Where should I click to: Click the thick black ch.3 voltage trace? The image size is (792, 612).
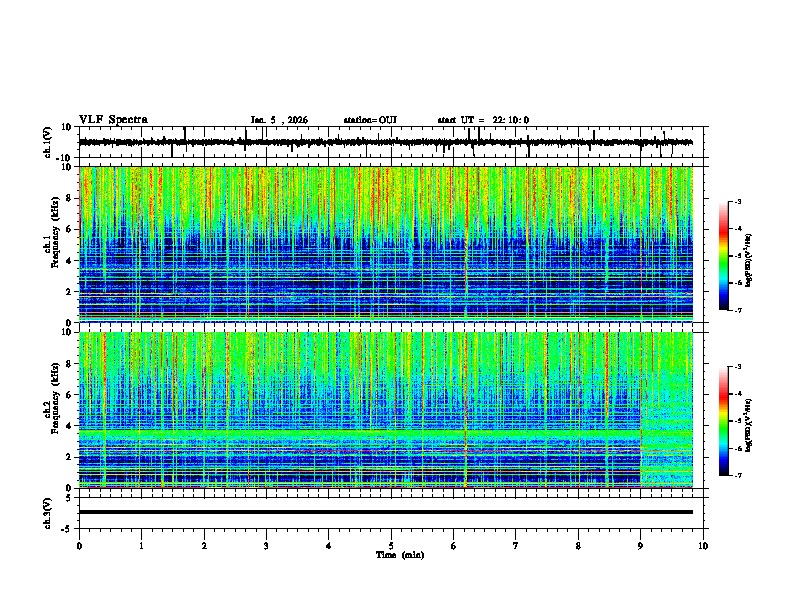pyautogui.click(x=386, y=512)
